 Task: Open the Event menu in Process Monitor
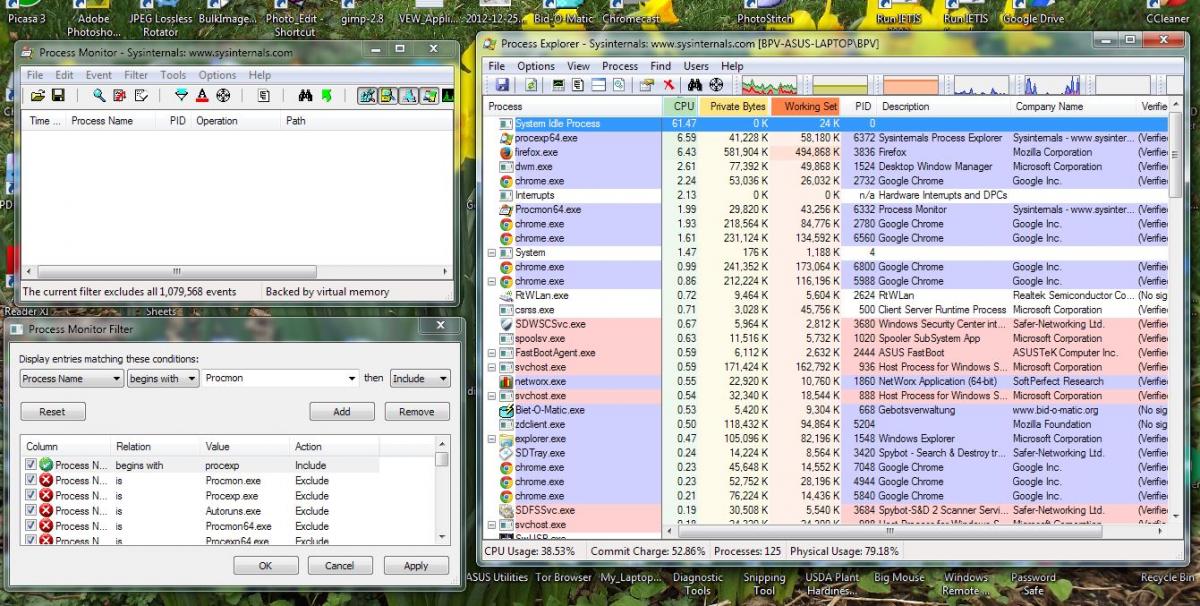click(98, 75)
